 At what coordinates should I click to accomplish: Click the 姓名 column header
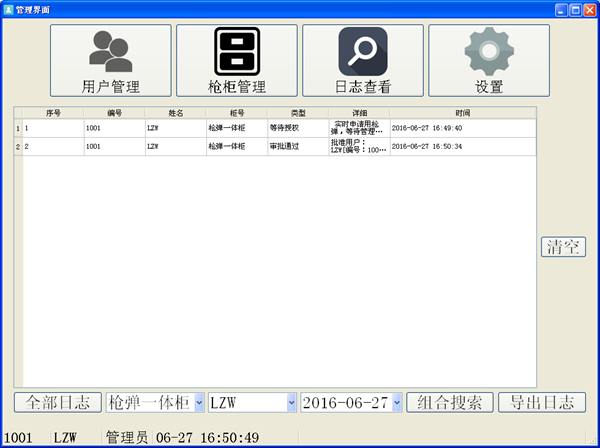coord(175,113)
